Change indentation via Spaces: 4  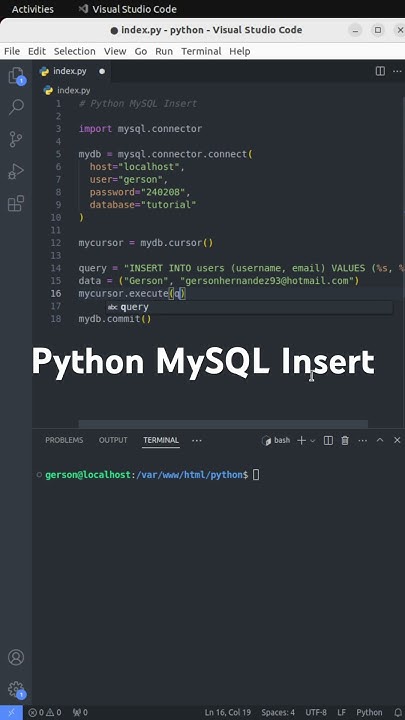[278, 712]
